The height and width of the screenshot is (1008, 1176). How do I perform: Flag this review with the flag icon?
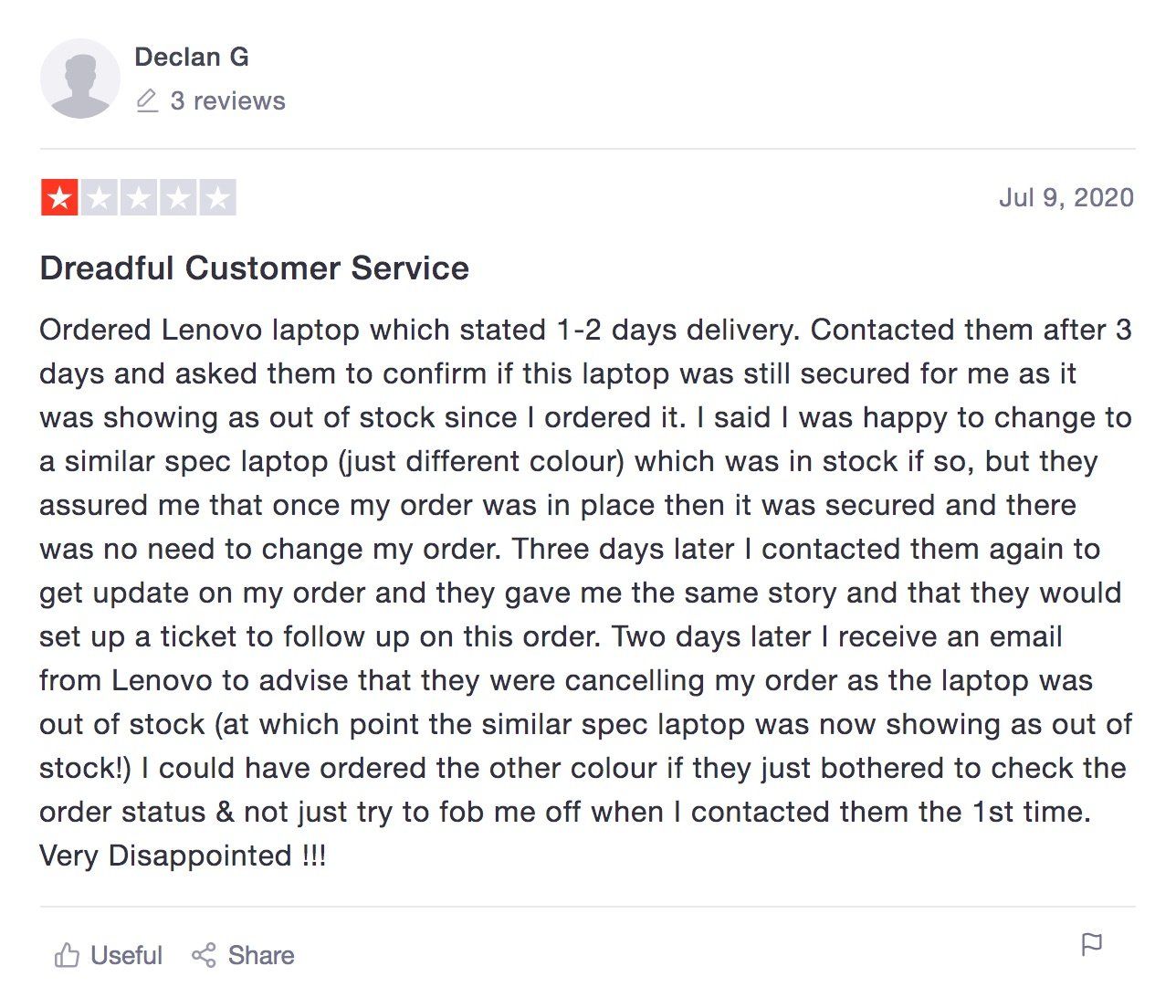point(1091,944)
